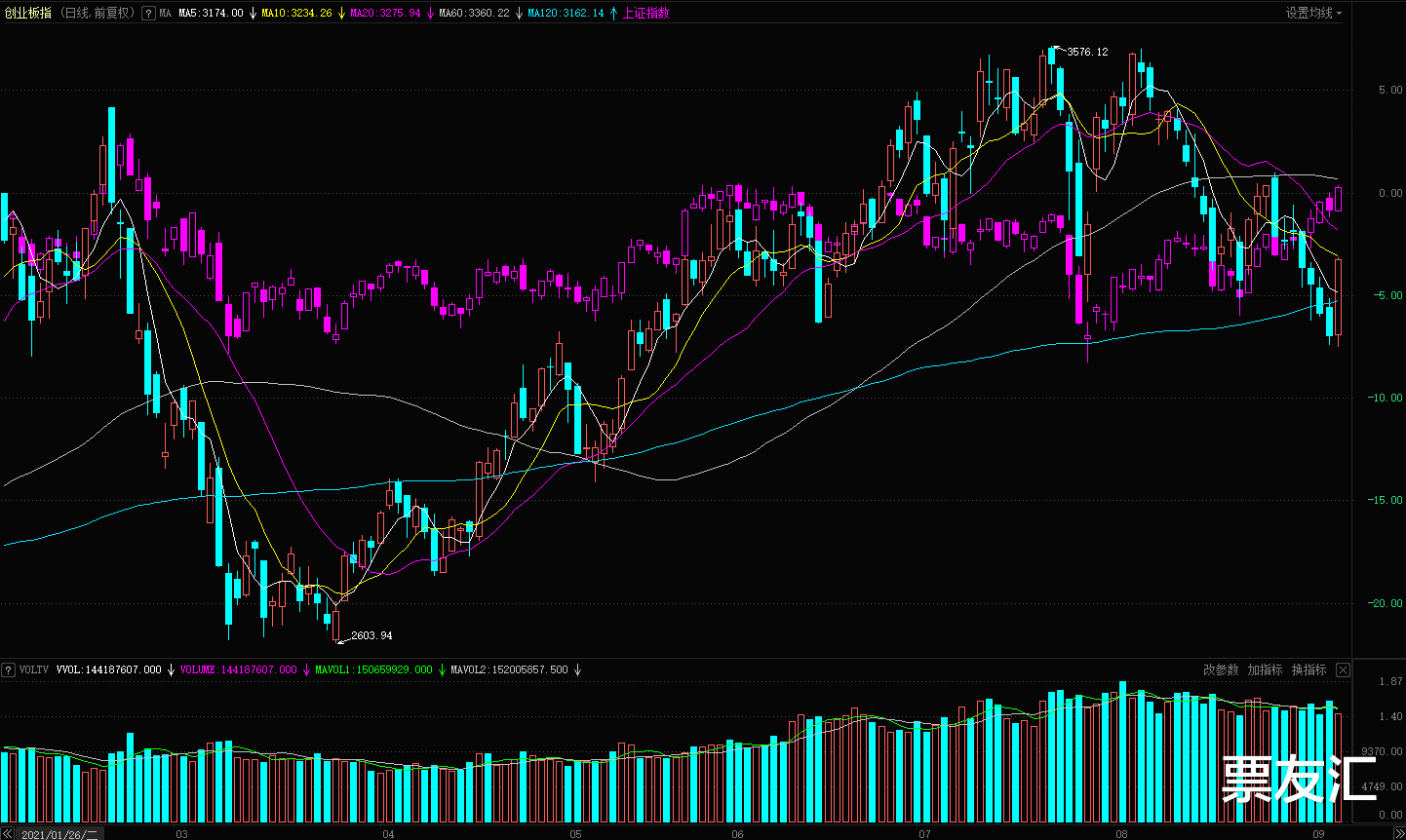Click the magenta down arrow after MA20 value
The image size is (1406, 840).
(430, 14)
